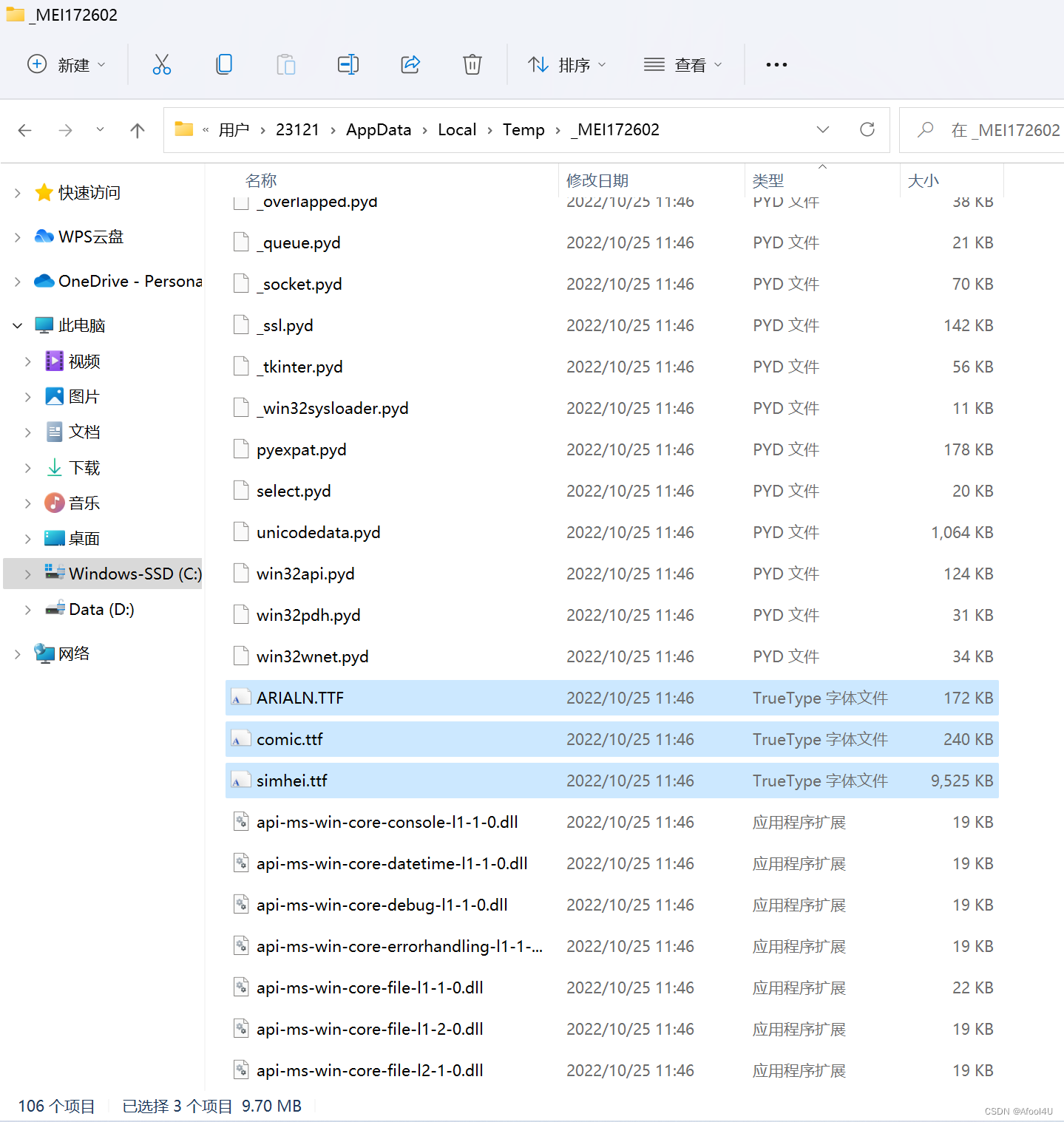
Task: Sort by 修改日期 column header
Action: [597, 180]
